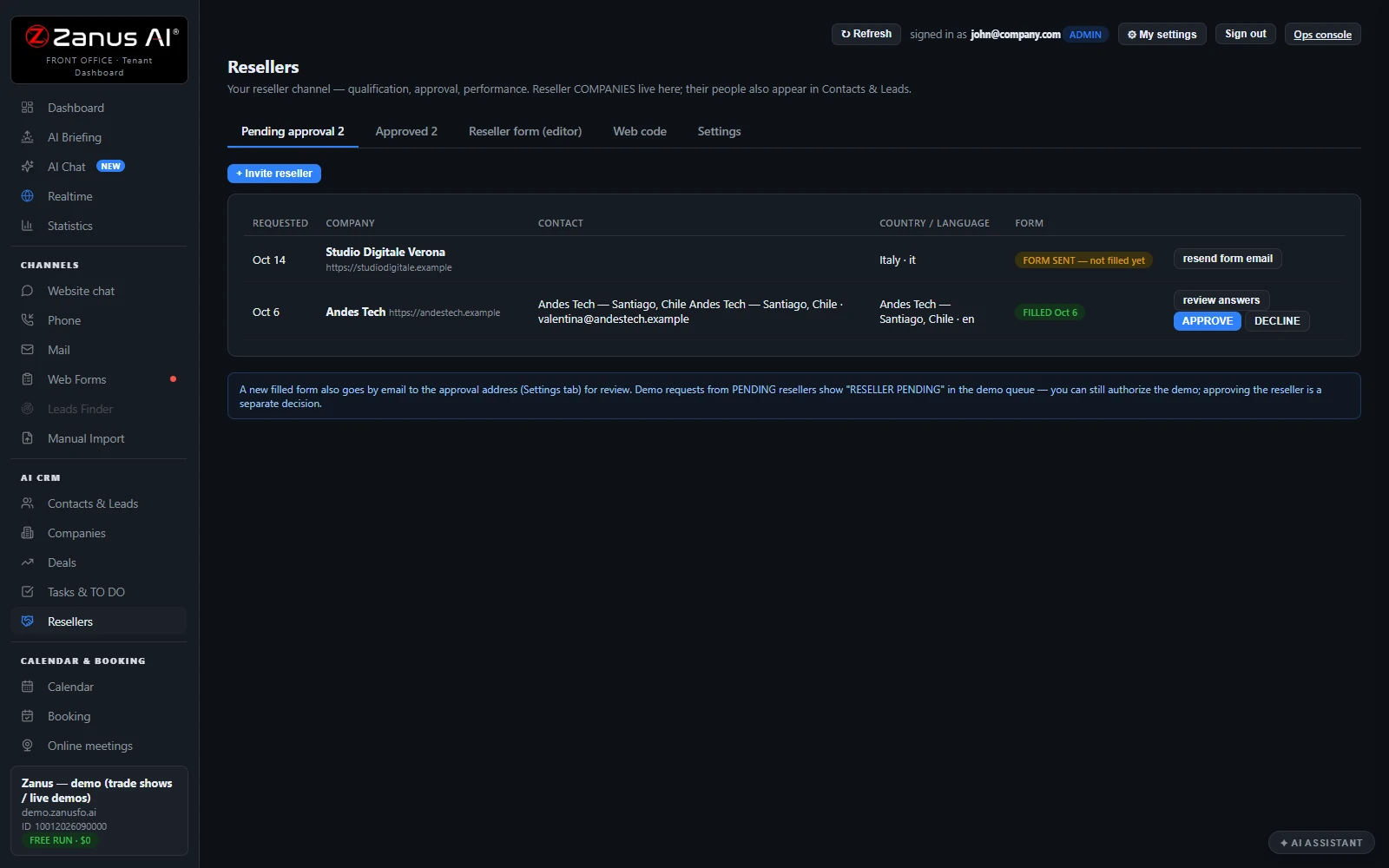
Task: Decline the Andes Tech reseller
Action: pos(1277,321)
